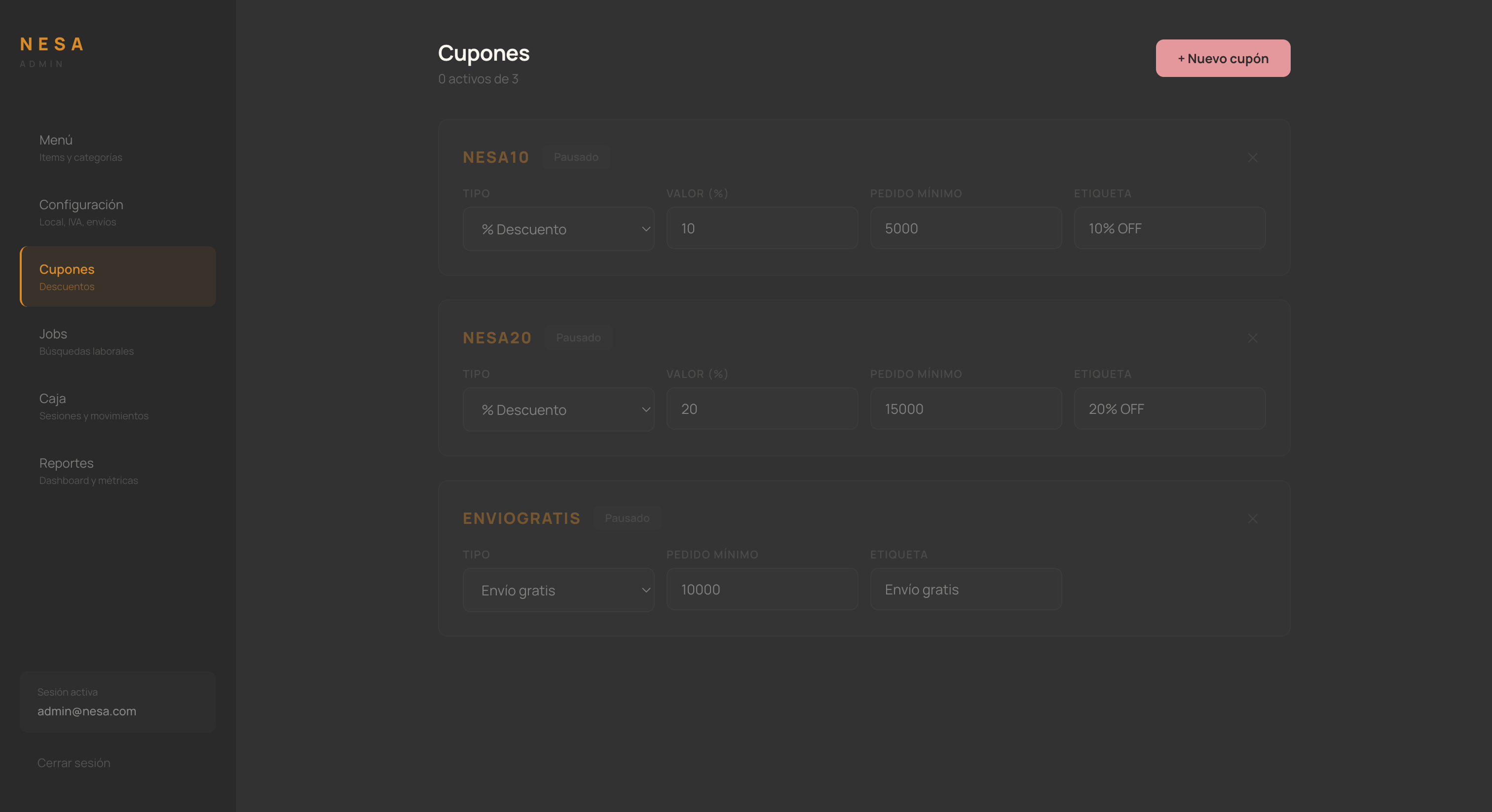Screen dimensions: 1492x812
Task: Remove the NESA20 coupon via X icon
Action: (1252, 338)
